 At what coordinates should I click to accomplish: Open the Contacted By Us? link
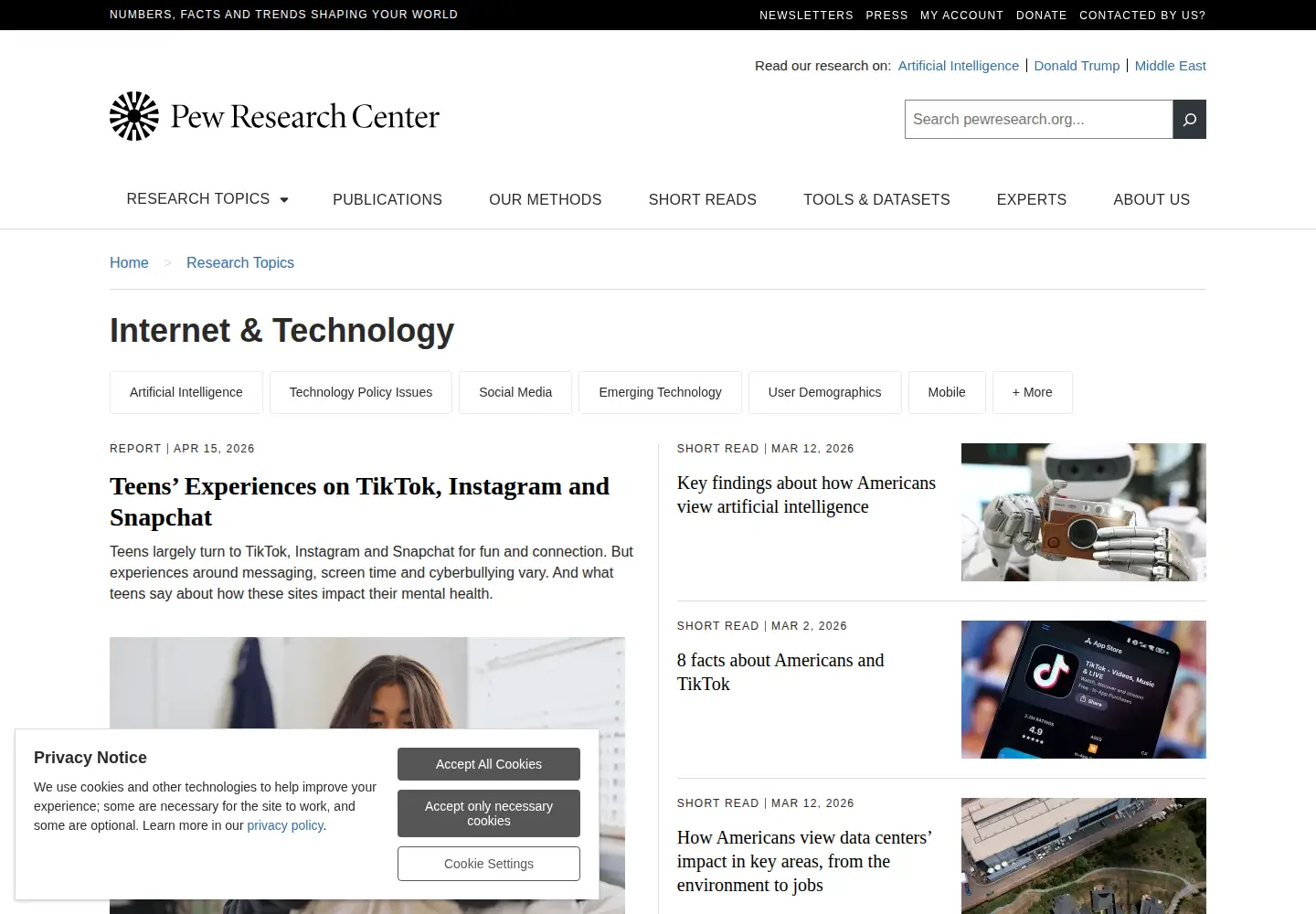pyautogui.click(x=1142, y=15)
